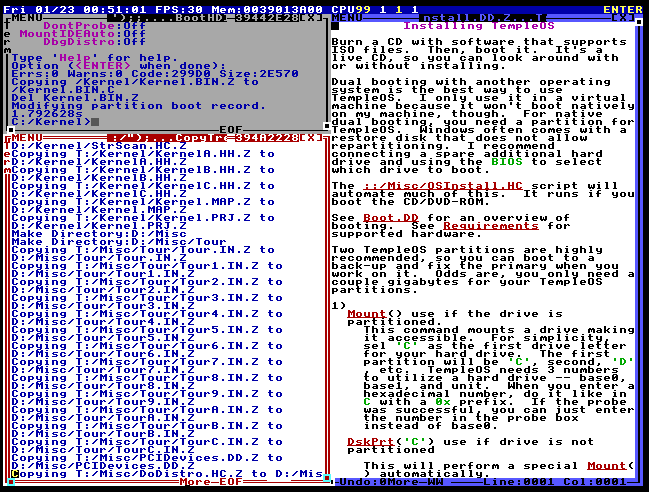Close the CopyTree terminal window
The height and width of the screenshot is (492, 649).
point(311,138)
